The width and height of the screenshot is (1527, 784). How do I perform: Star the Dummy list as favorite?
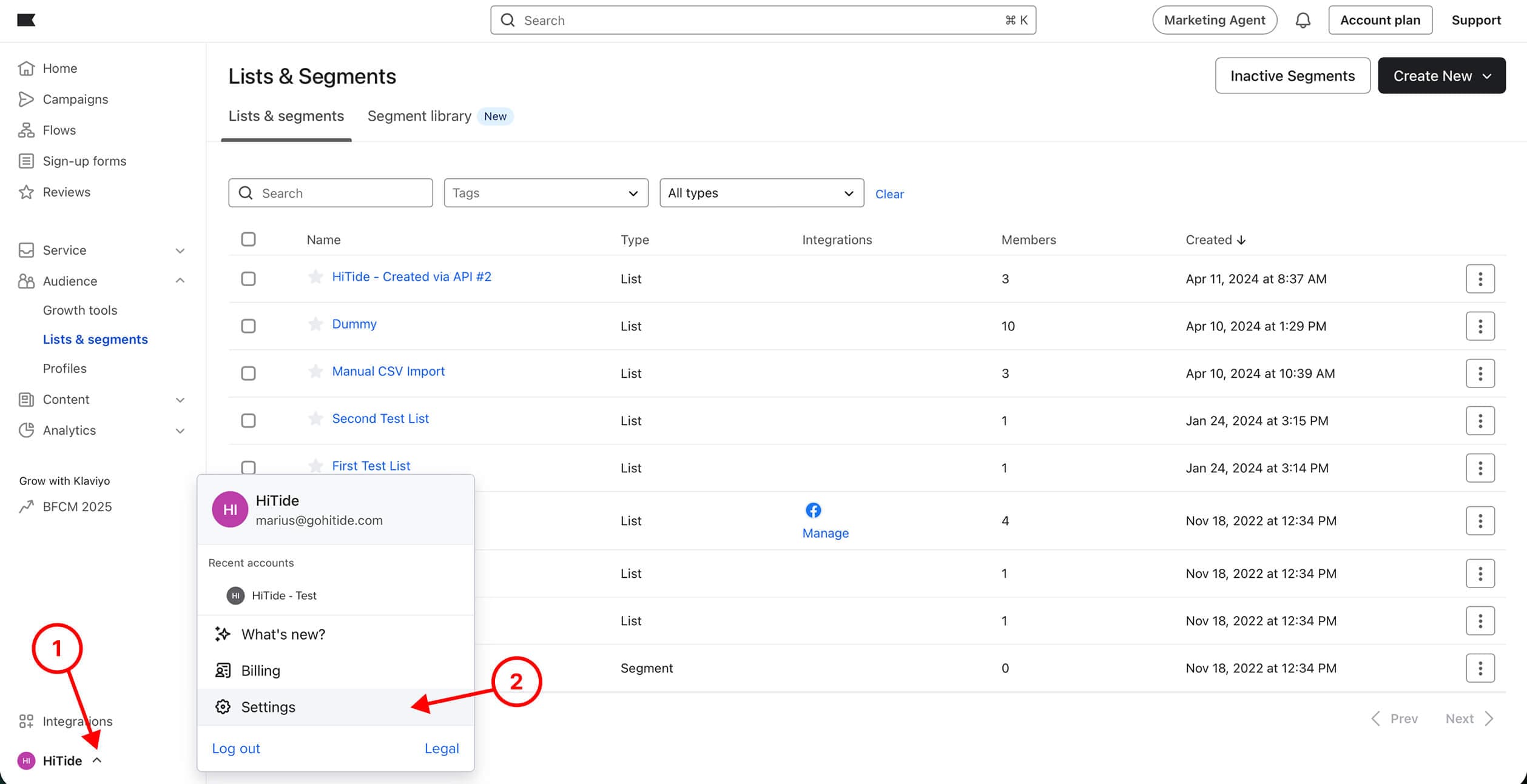(315, 324)
